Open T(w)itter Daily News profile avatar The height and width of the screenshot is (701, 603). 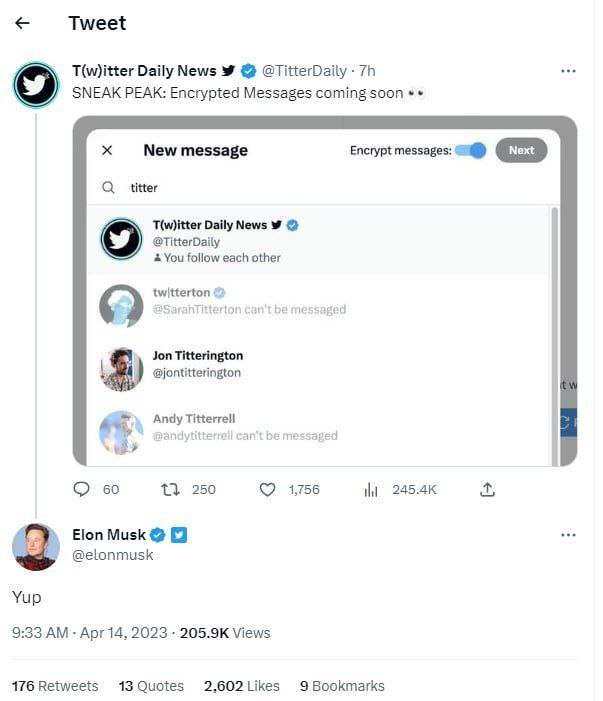tap(35, 84)
